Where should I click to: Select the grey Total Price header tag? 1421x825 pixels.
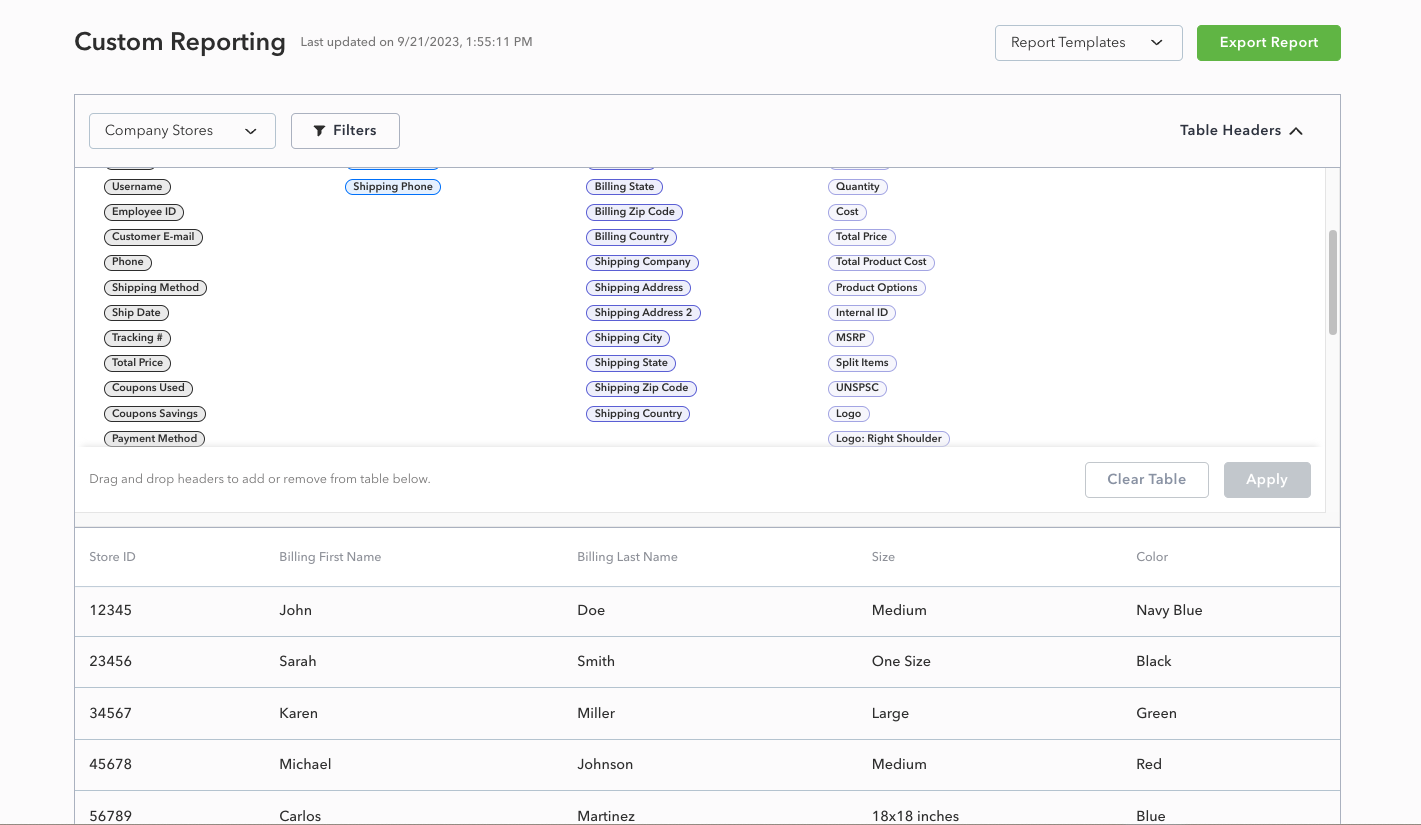pos(137,363)
